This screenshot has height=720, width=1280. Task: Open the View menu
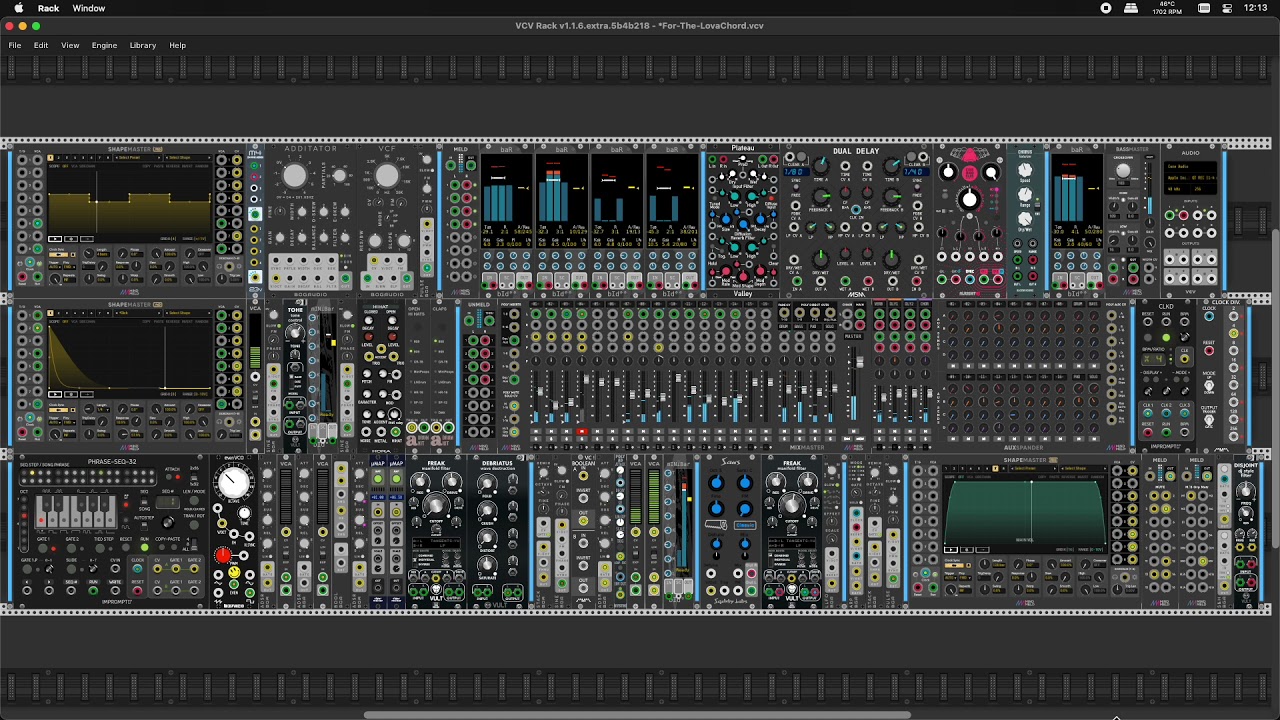coord(70,45)
